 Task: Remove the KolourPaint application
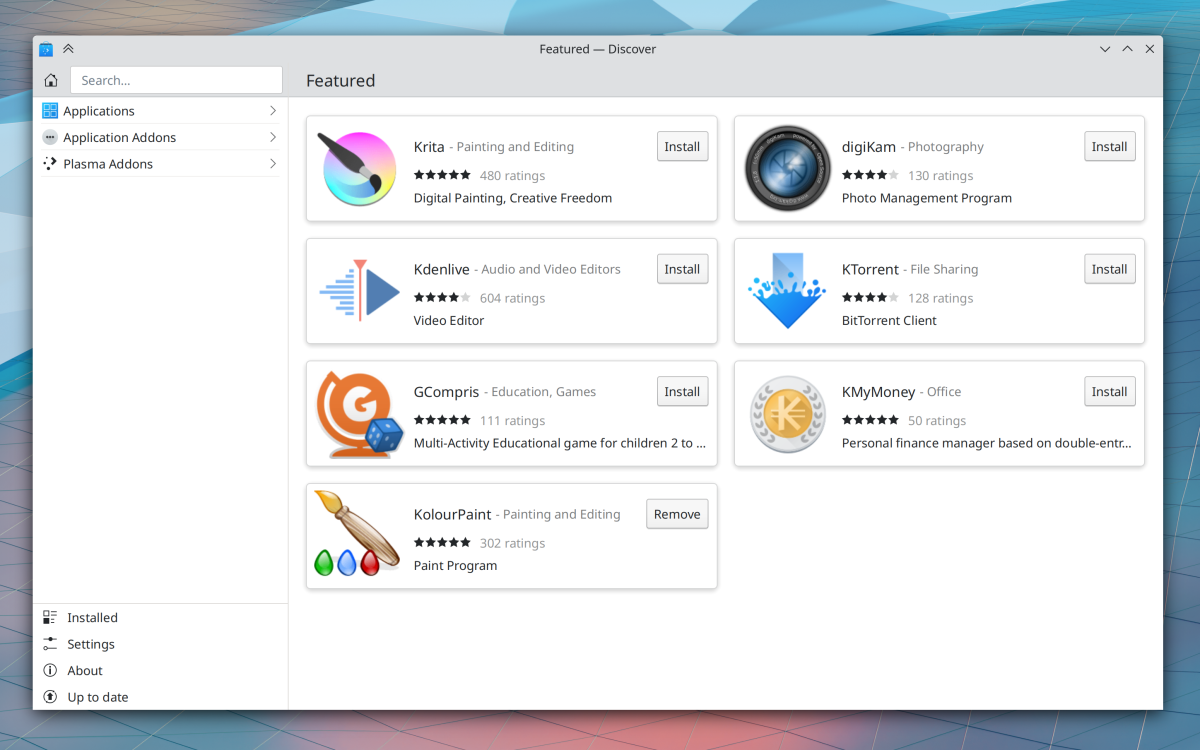677,514
